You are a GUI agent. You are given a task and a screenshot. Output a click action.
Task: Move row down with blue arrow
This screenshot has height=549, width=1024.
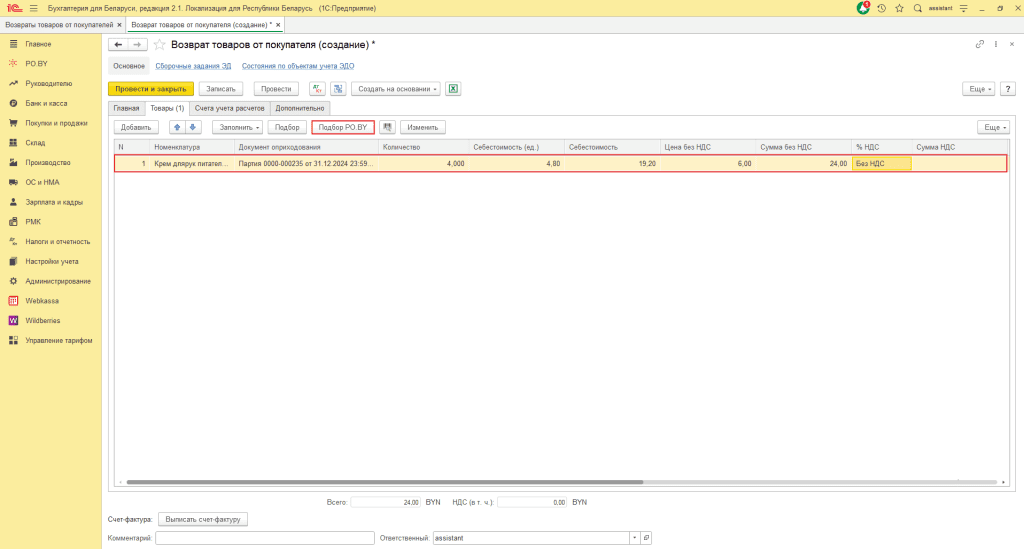pyautogui.click(x=193, y=127)
